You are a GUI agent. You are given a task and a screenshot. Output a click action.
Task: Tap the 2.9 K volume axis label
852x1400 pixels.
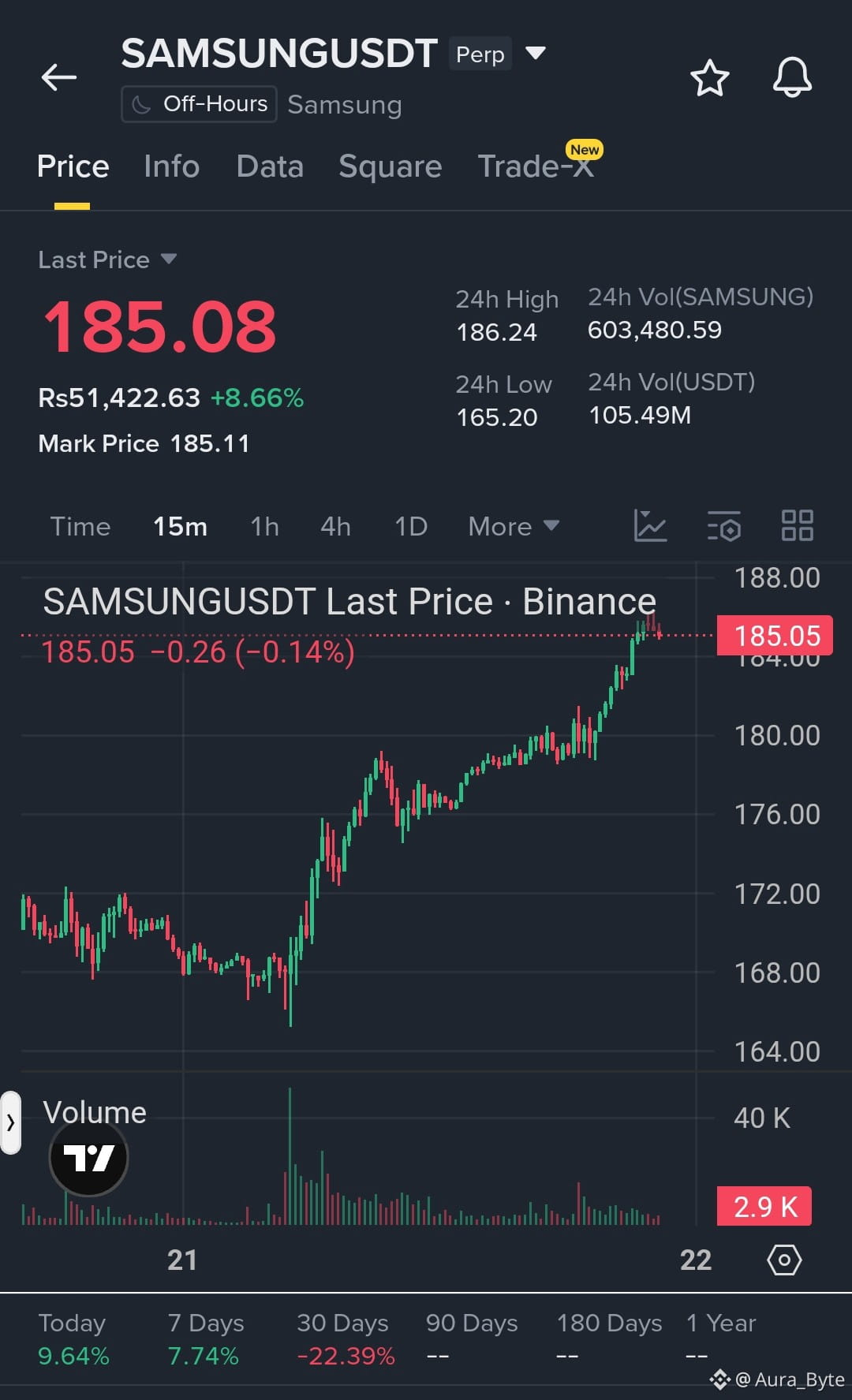click(764, 1206)
